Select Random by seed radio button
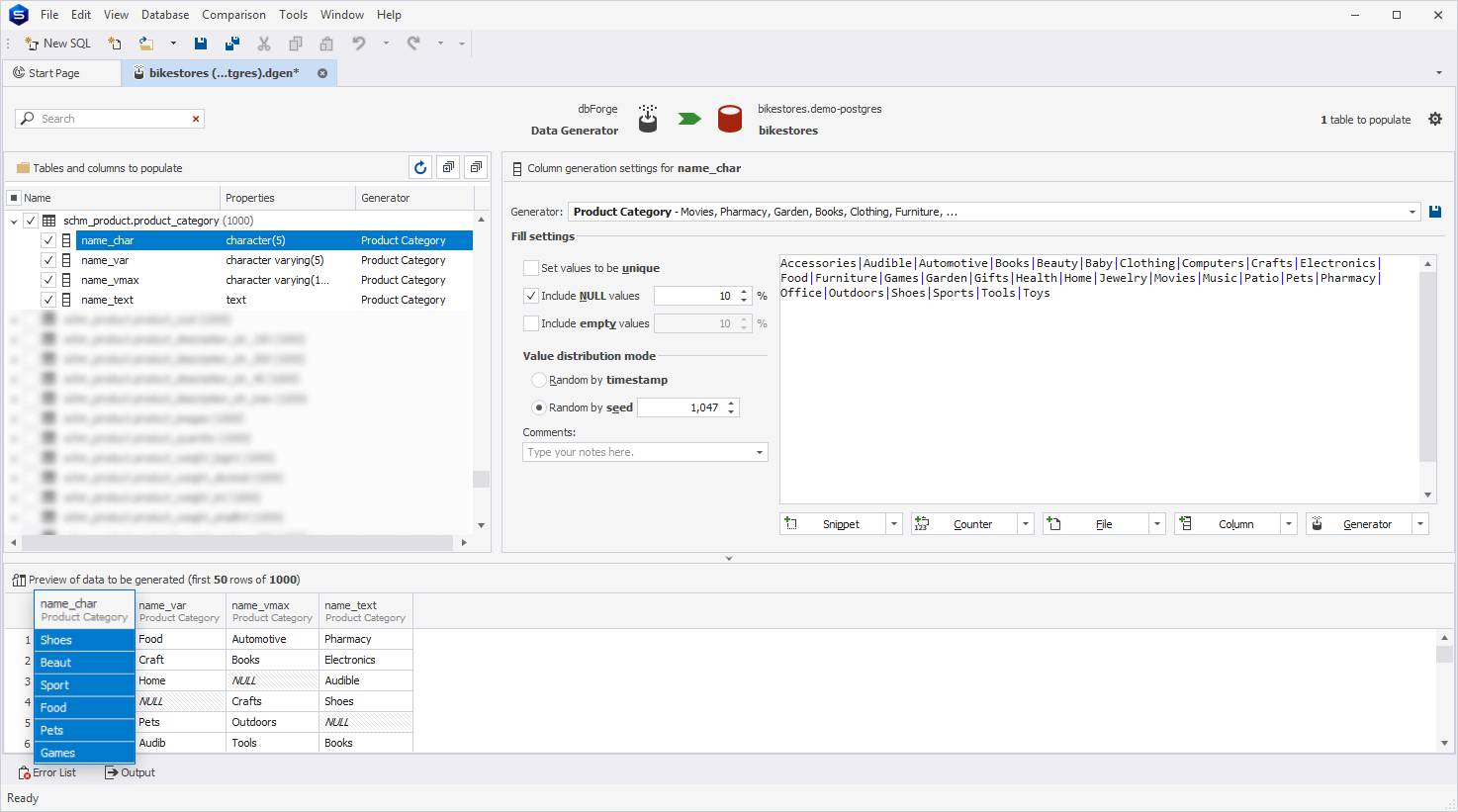The width and height of the screenshot is (1458, 812). 539,407
